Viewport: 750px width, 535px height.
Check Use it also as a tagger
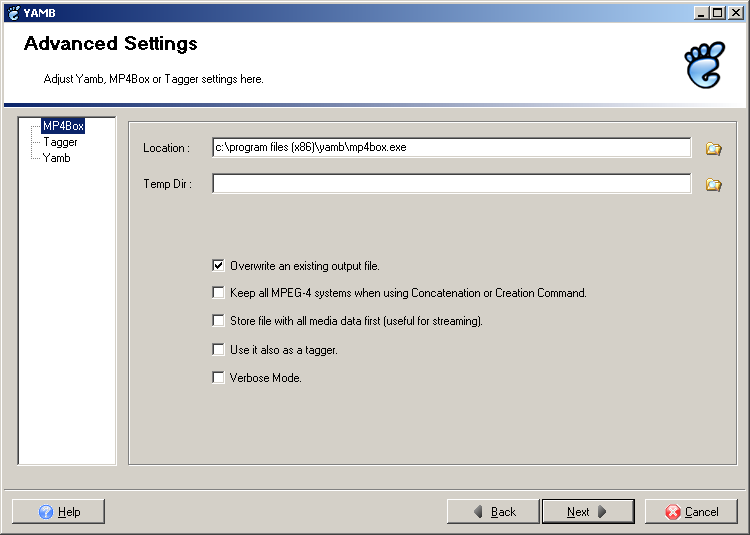(218, 350)
